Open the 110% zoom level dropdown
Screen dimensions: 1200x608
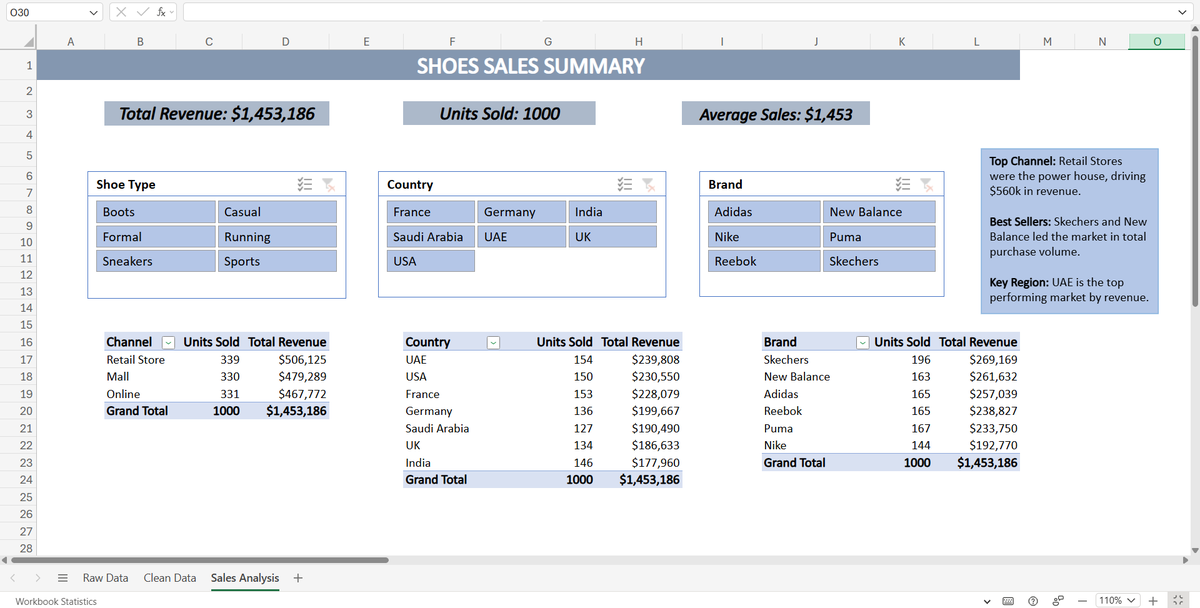(1116, 601)
